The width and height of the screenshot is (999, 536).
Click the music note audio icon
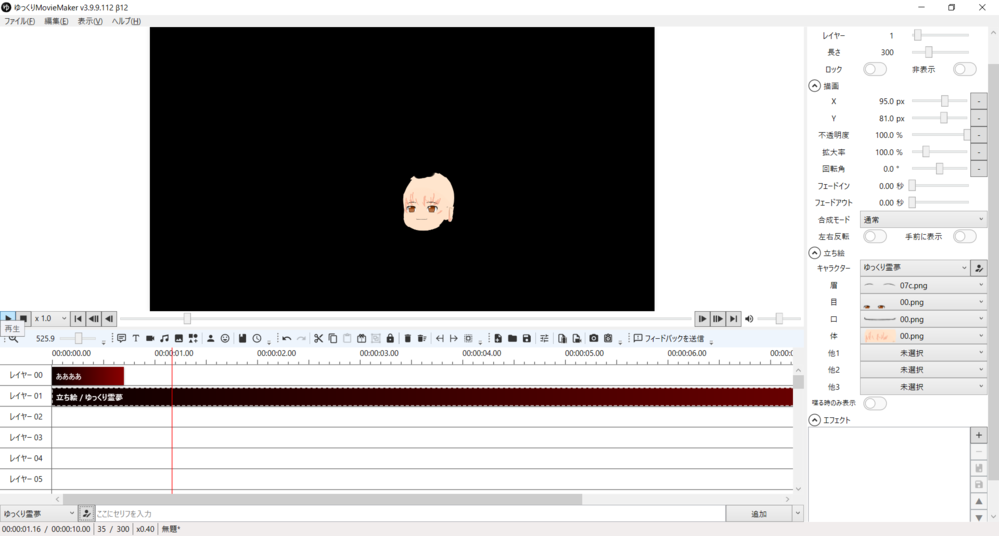click(164, 339)
